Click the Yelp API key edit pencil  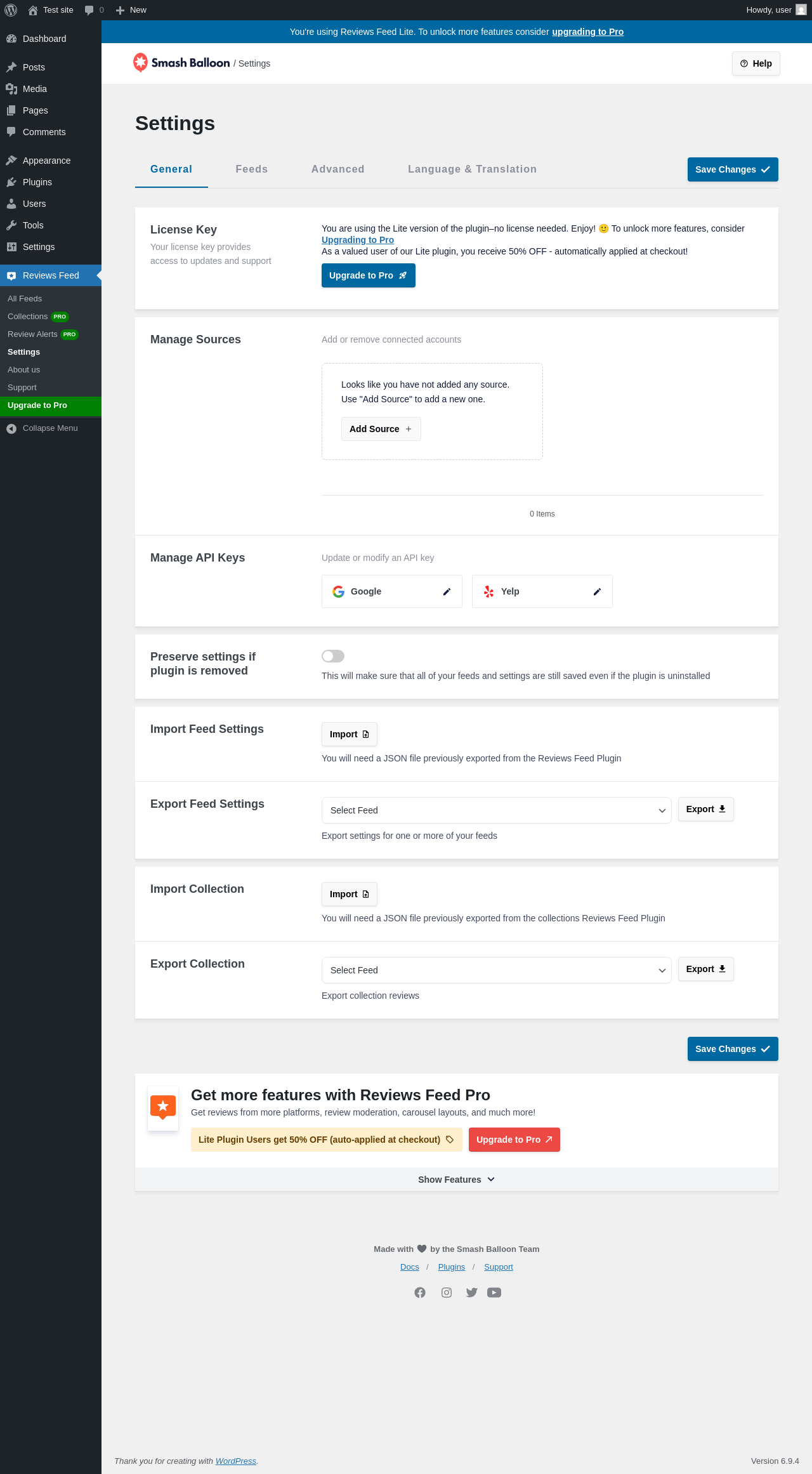click(597, 591)
